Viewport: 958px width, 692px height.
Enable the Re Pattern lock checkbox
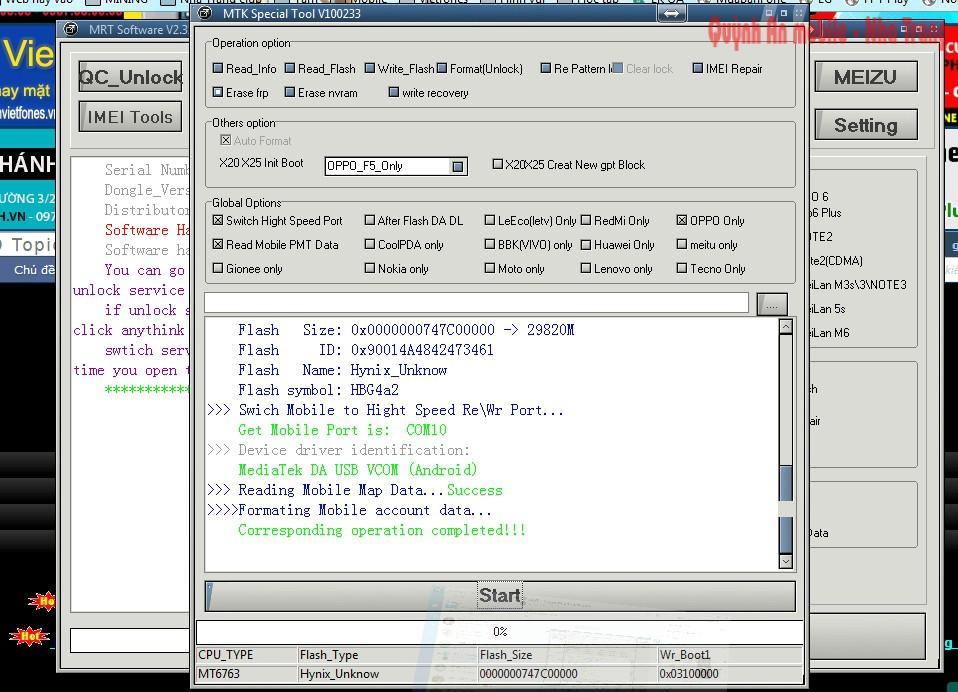click(546, 68)
